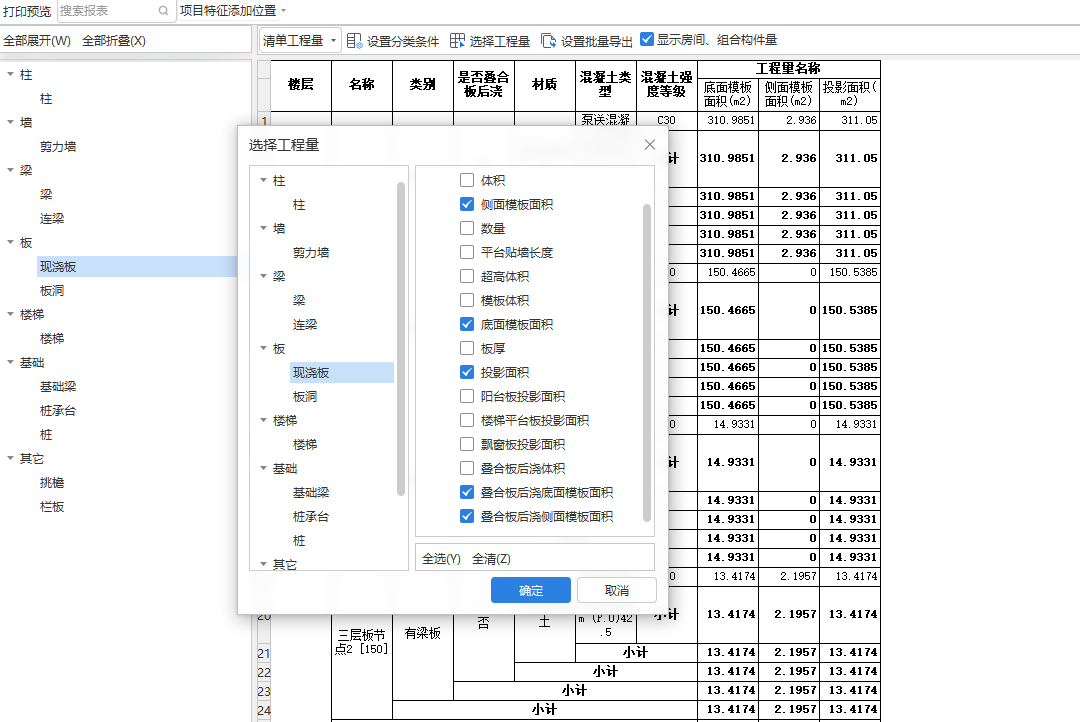The image size is (1080, 722).
Task: Toggle 显示房间、组合构件量 checkbox
Action: pos(647,39)
